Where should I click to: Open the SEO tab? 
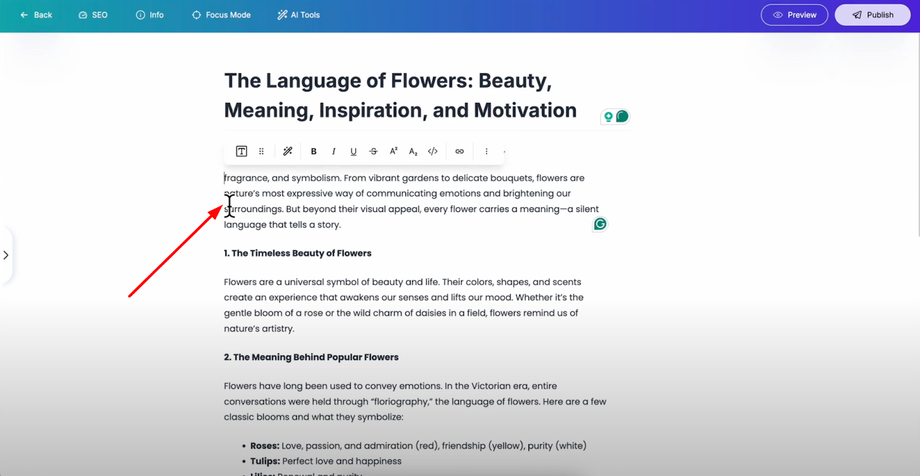pos(93,15)
